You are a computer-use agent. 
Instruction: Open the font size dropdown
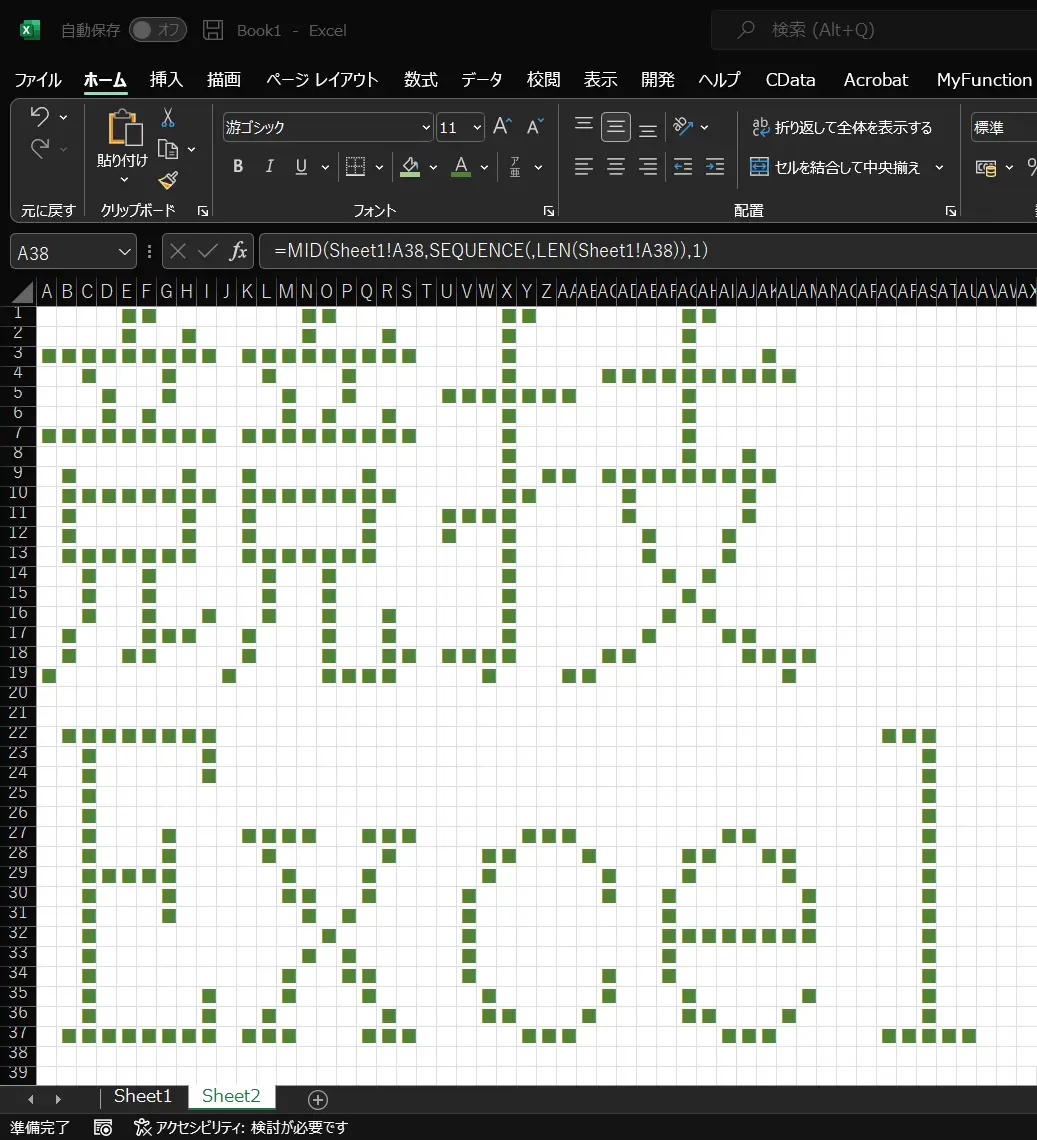[x=477, y=128]
